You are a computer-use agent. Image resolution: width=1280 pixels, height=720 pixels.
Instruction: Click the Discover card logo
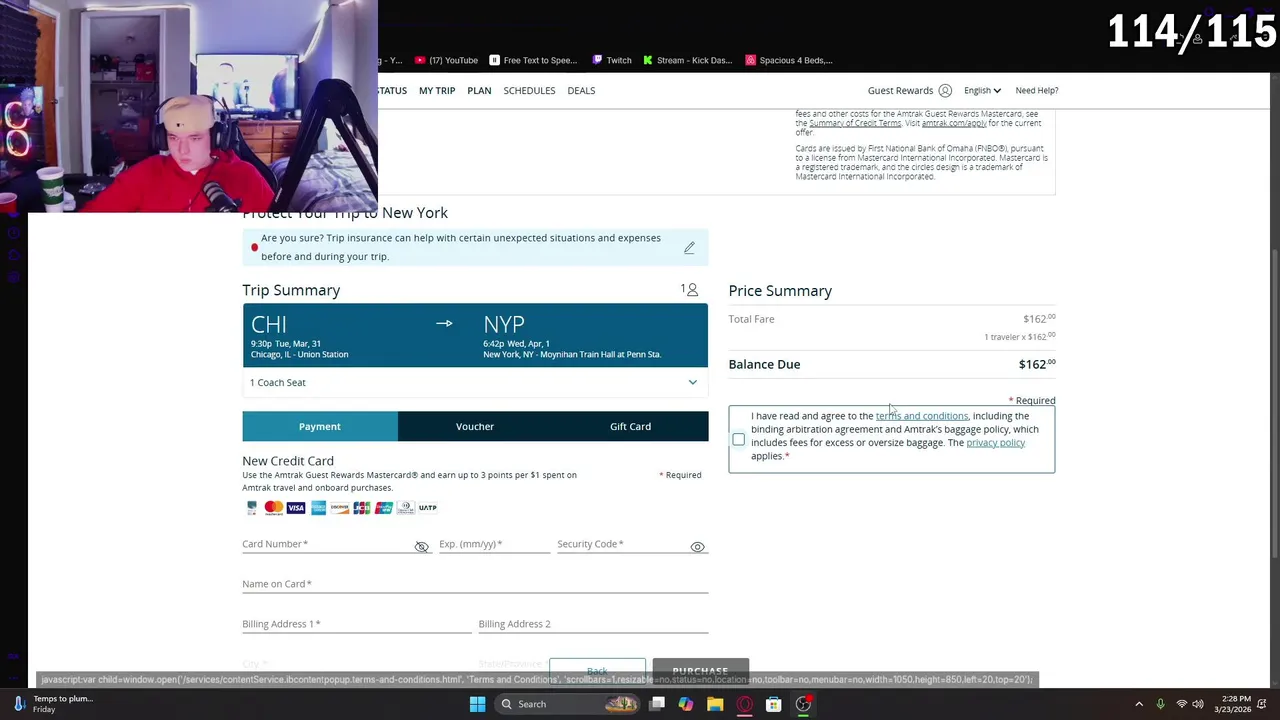point(340,508)
